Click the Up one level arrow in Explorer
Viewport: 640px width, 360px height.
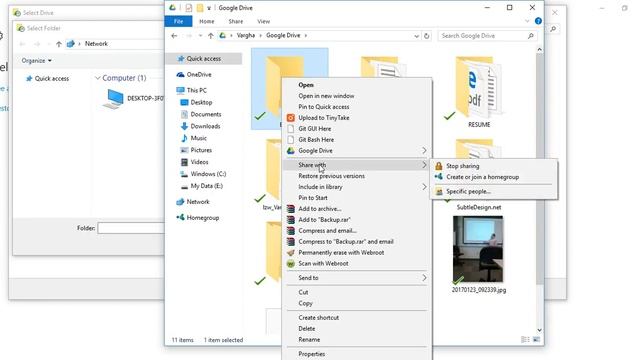click(211, 36)
